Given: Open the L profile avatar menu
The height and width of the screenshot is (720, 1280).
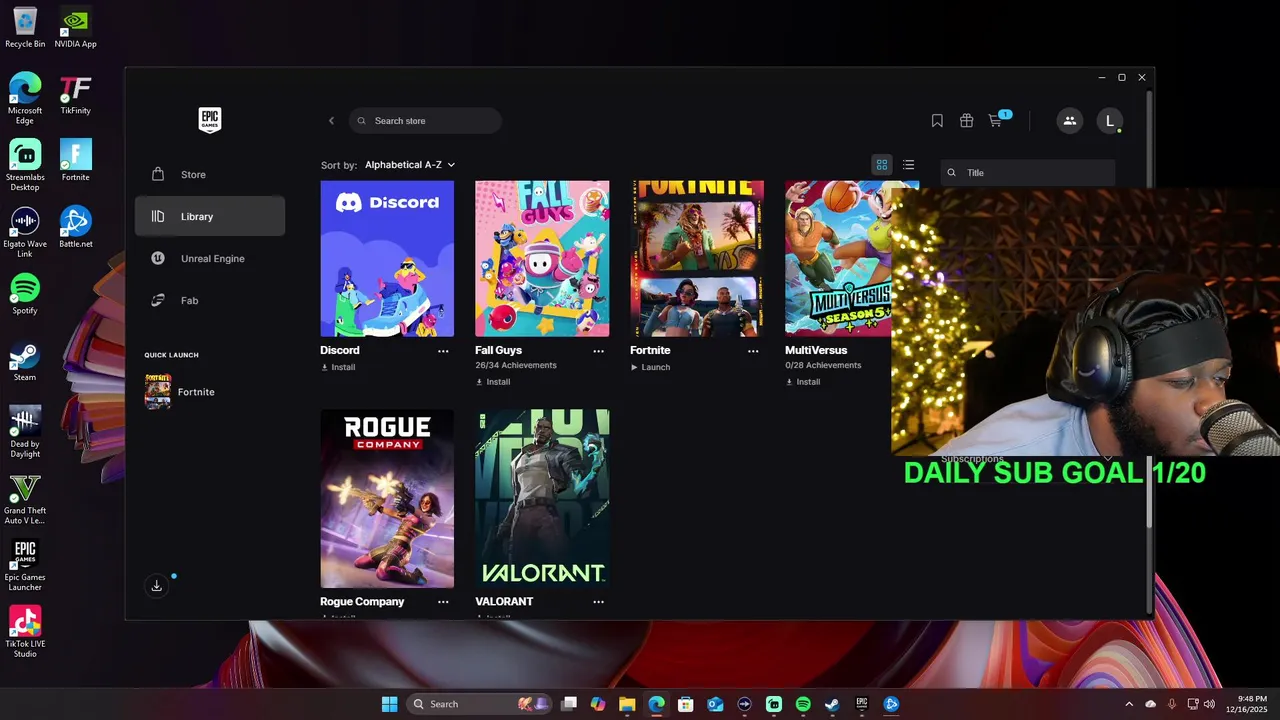Looking at the screenshot, I should coord(1109,121).
